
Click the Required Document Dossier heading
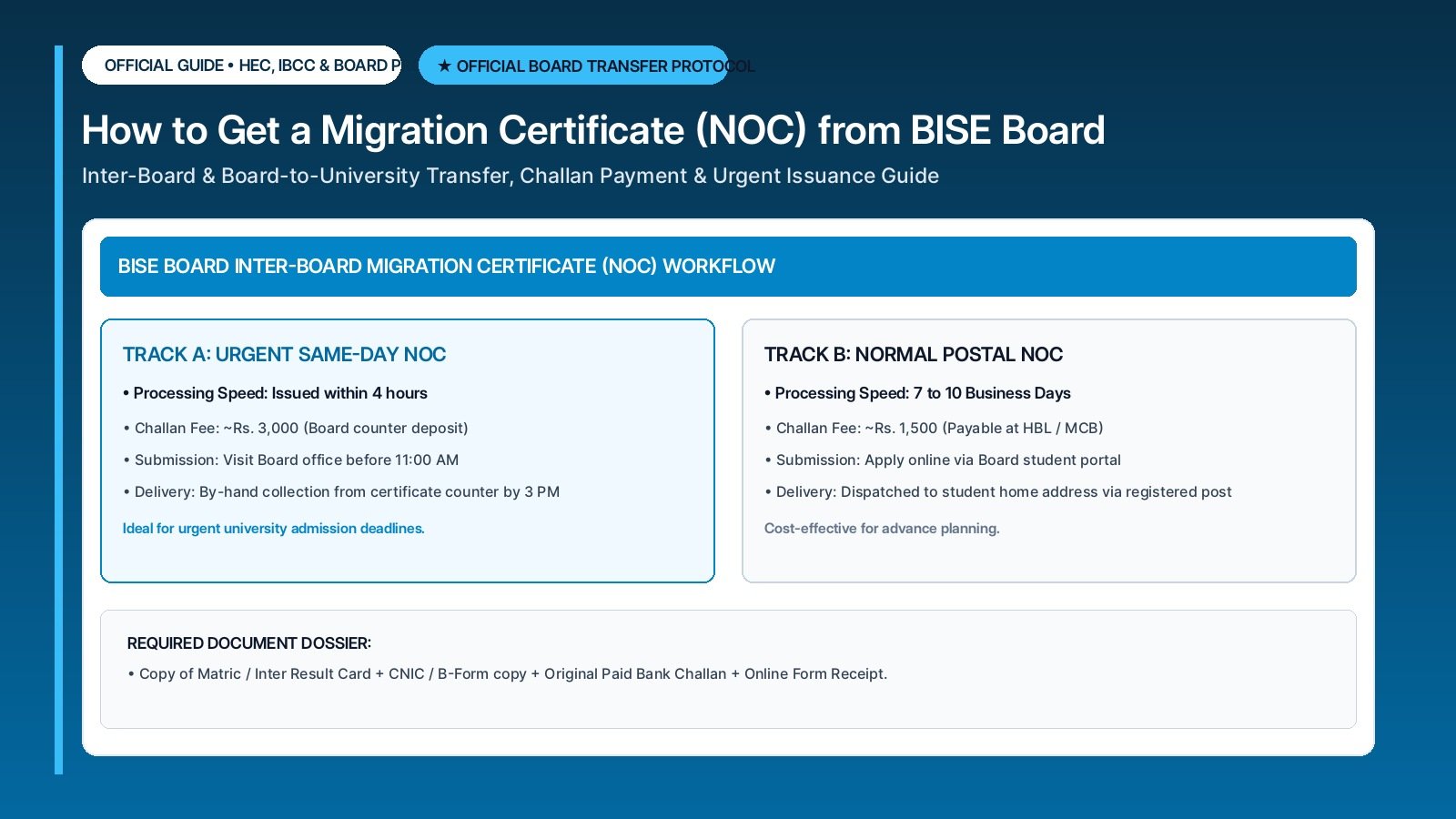tap(249, 643)
